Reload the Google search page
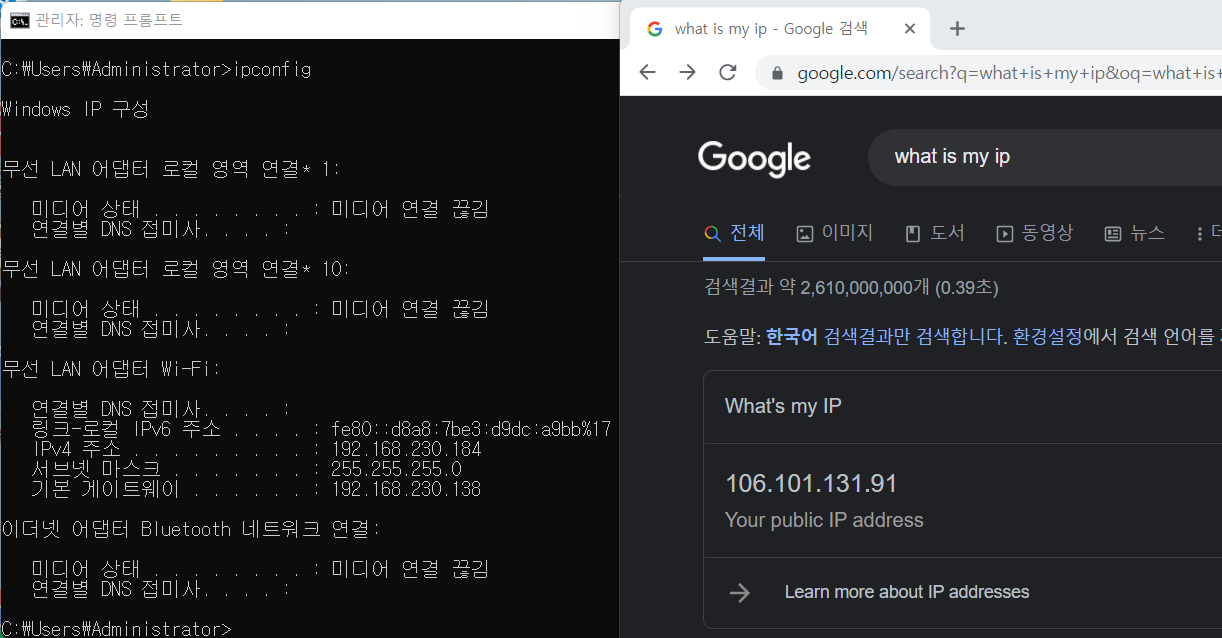 728,72
